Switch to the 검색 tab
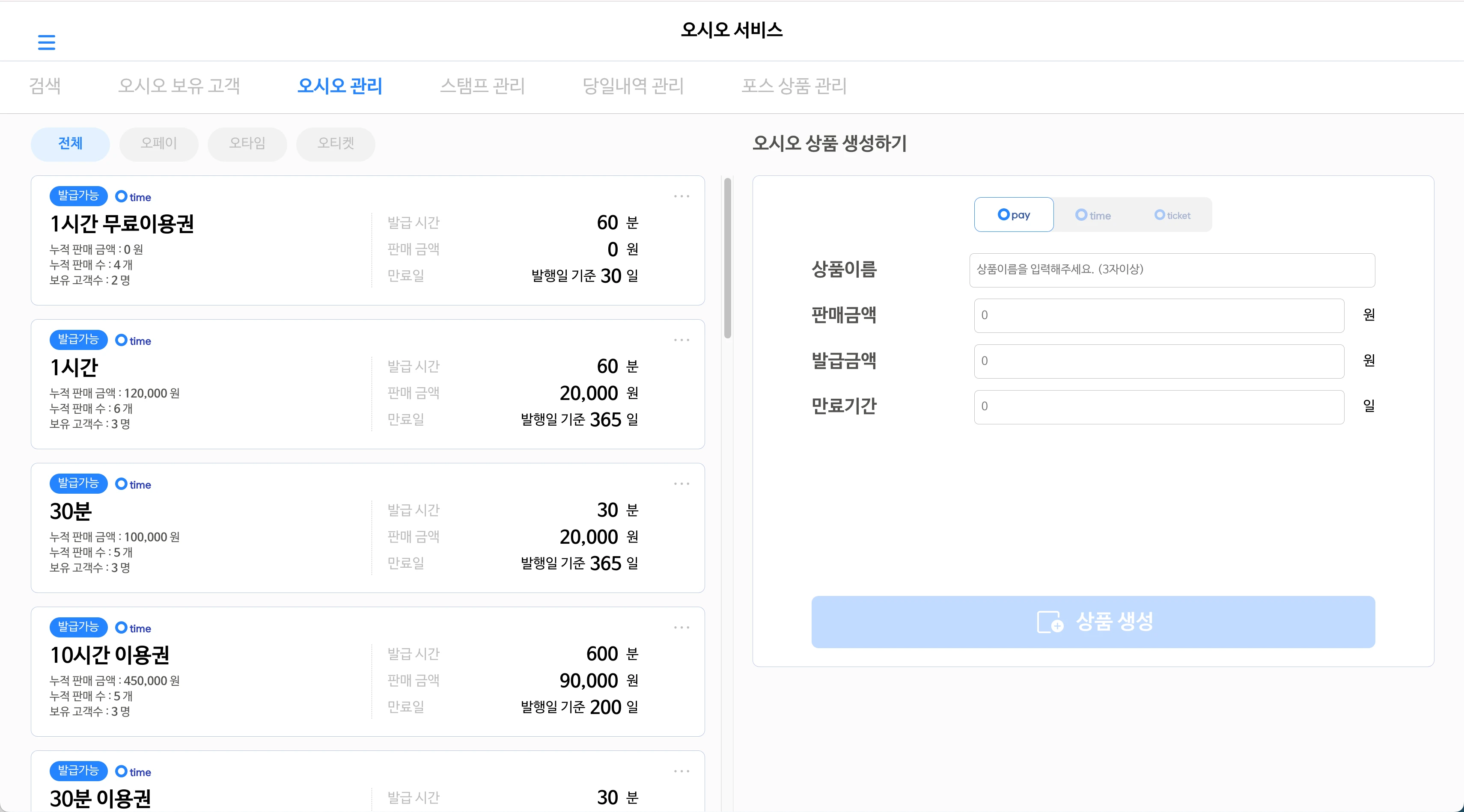 45,86
